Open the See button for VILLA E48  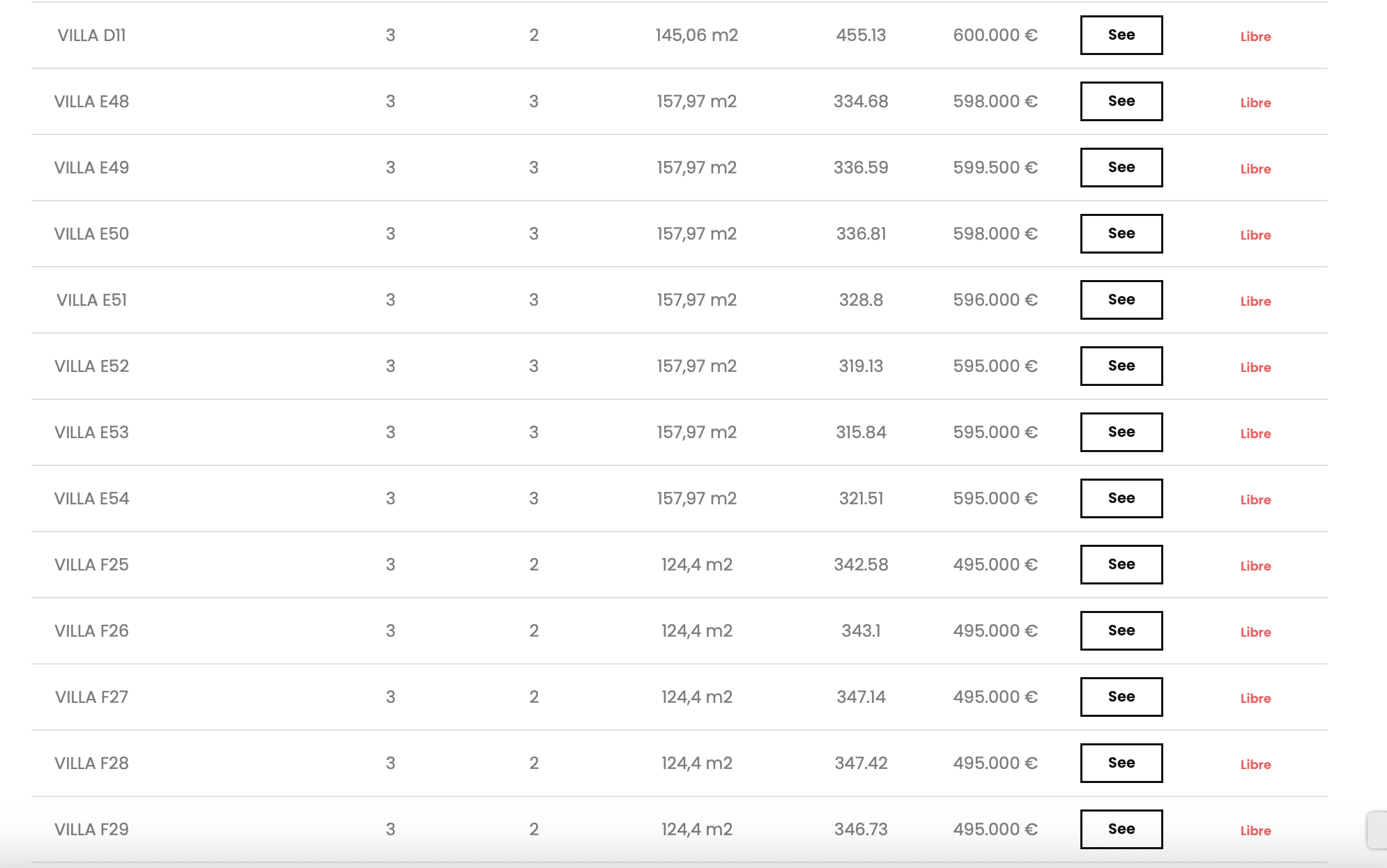click(1121, 101)
